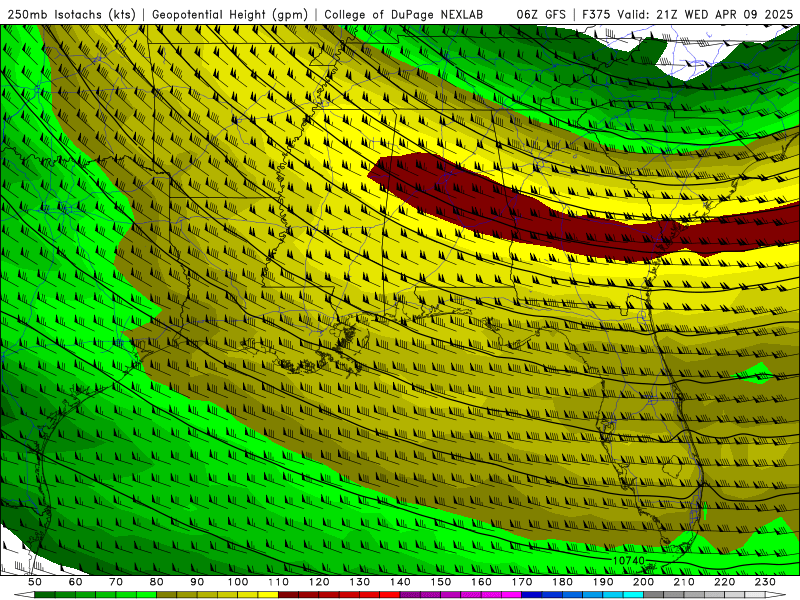
Task: Pick the dark red swatch below 110
Action: 289,595
